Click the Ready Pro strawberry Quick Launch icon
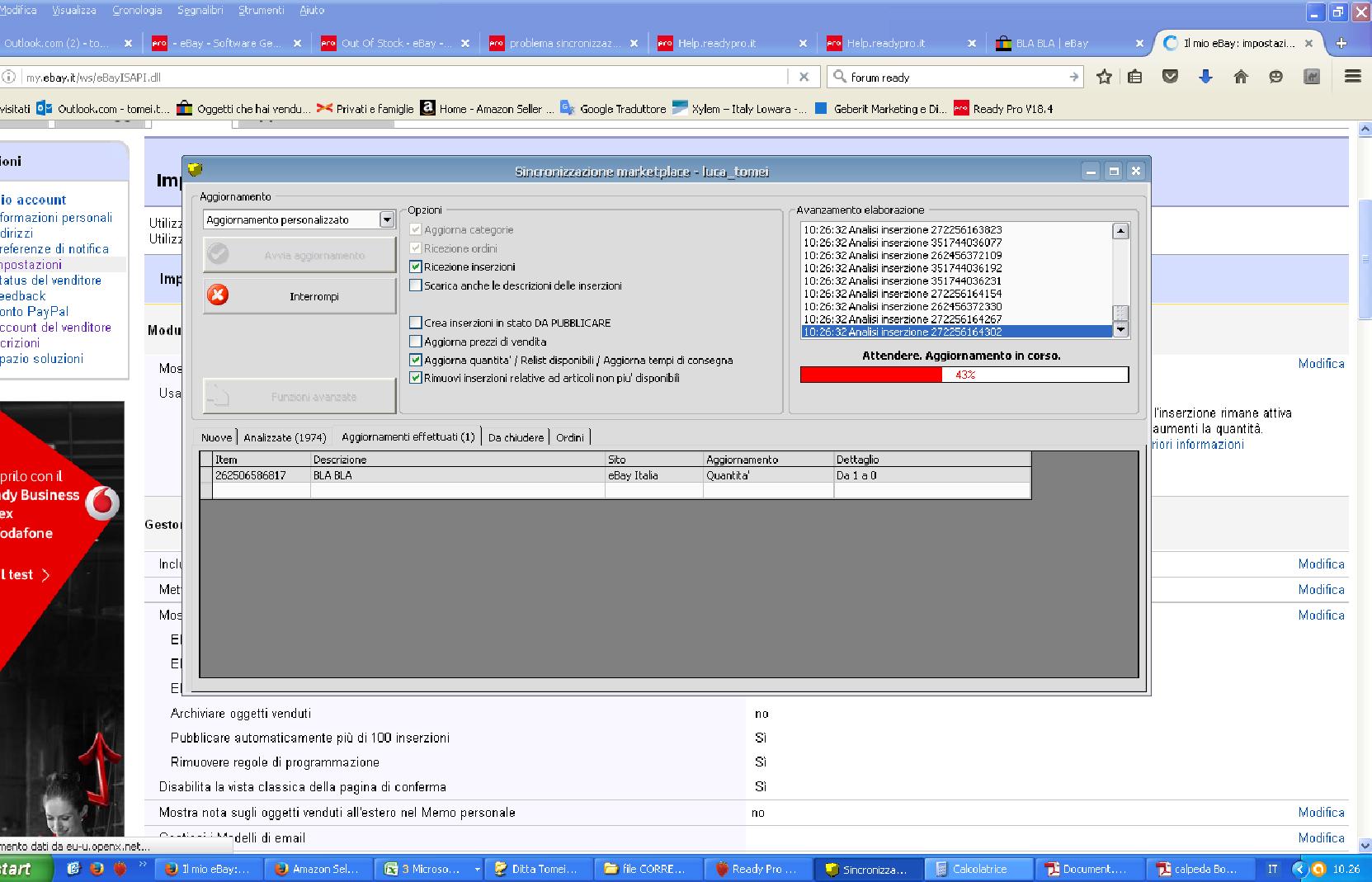Viewport: 1372px width, 882px height. [120, 869]
